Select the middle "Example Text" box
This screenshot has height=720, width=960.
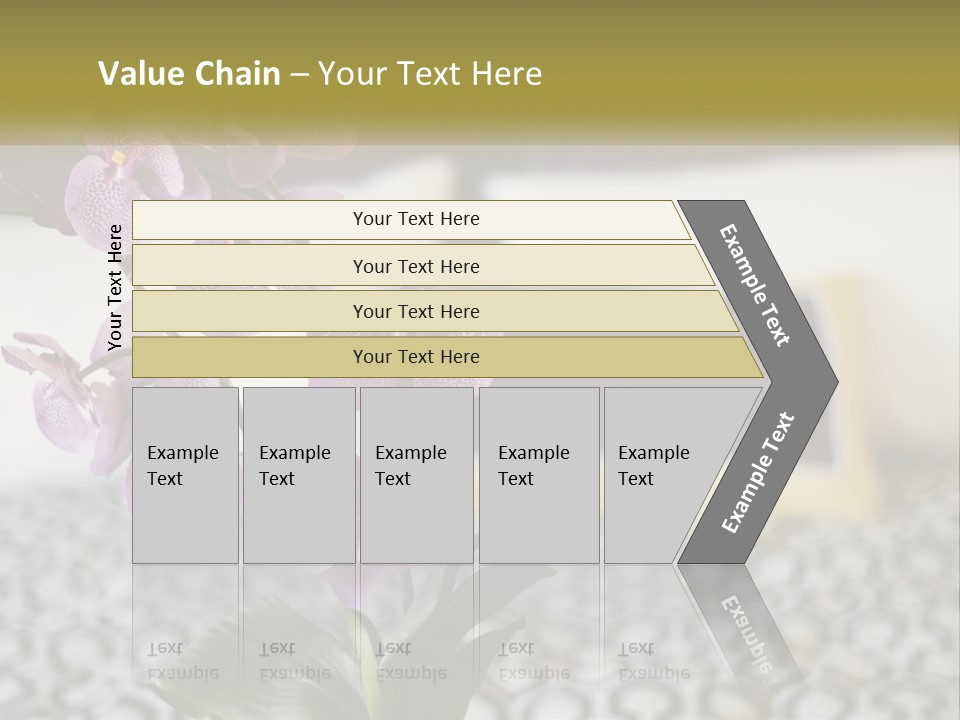pos(416,475)
